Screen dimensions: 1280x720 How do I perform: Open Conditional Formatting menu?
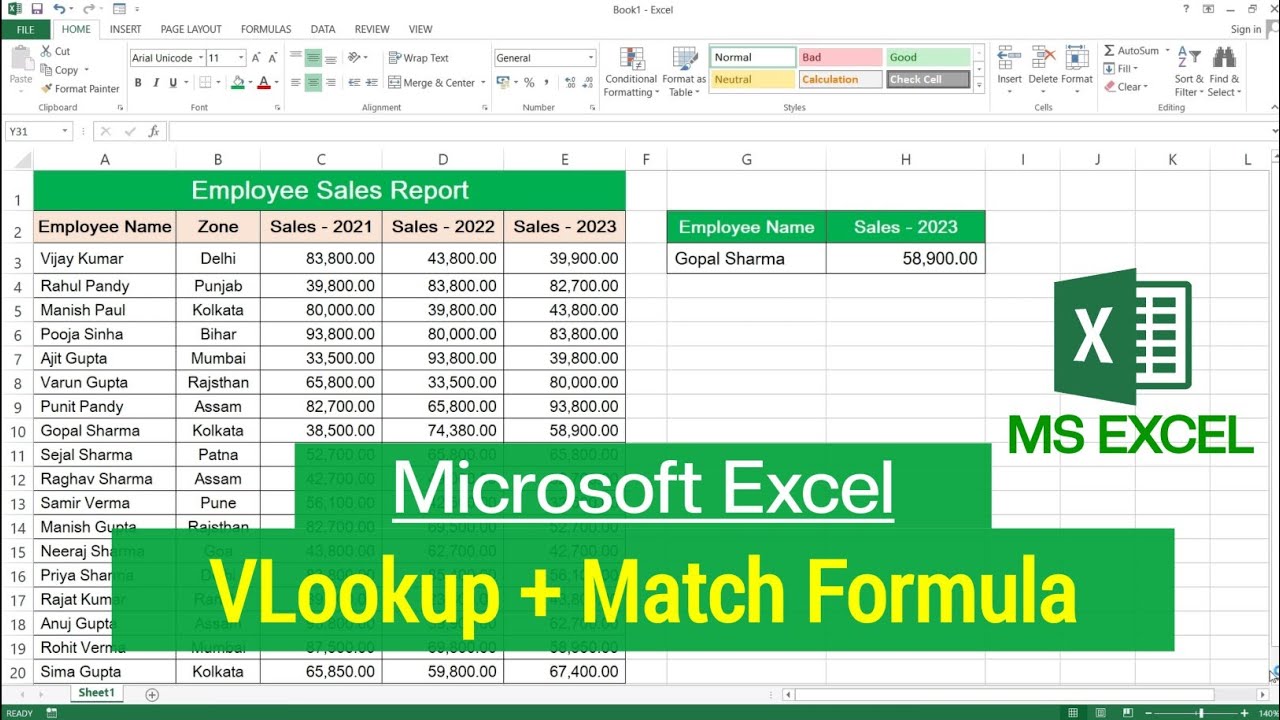[x=631, y=72]
